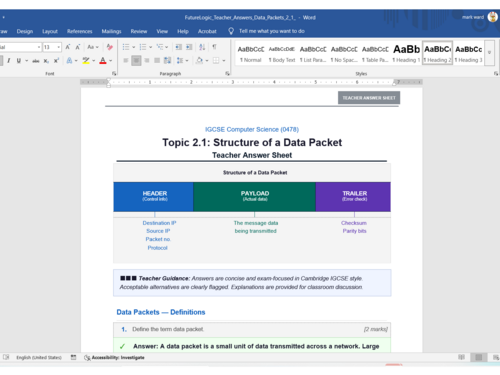This screenshot has width=500, height=375.
Task: Open the Font dialog launcher
Action: click(x=114, y=73)
